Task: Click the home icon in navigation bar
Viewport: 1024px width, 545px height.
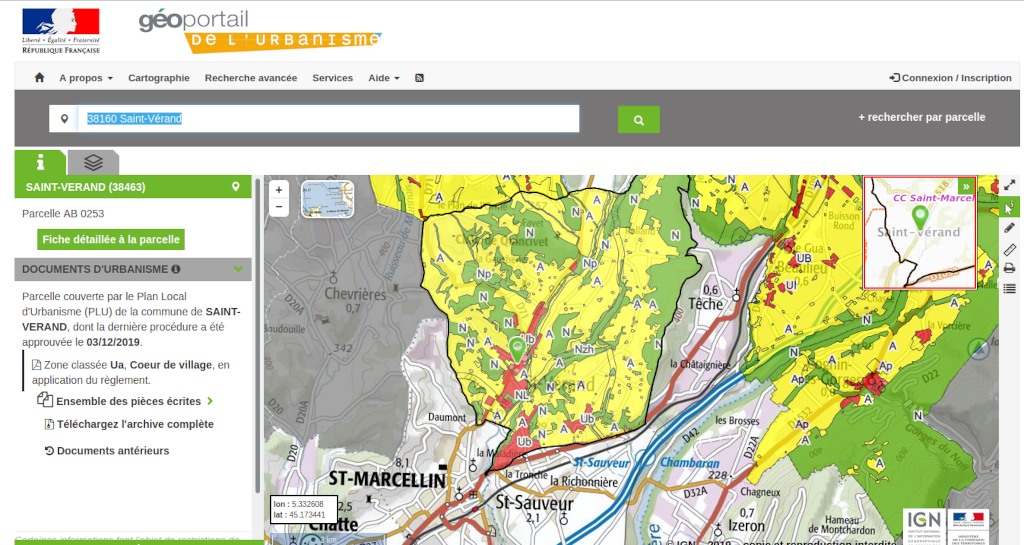Action: click(39, 78)
